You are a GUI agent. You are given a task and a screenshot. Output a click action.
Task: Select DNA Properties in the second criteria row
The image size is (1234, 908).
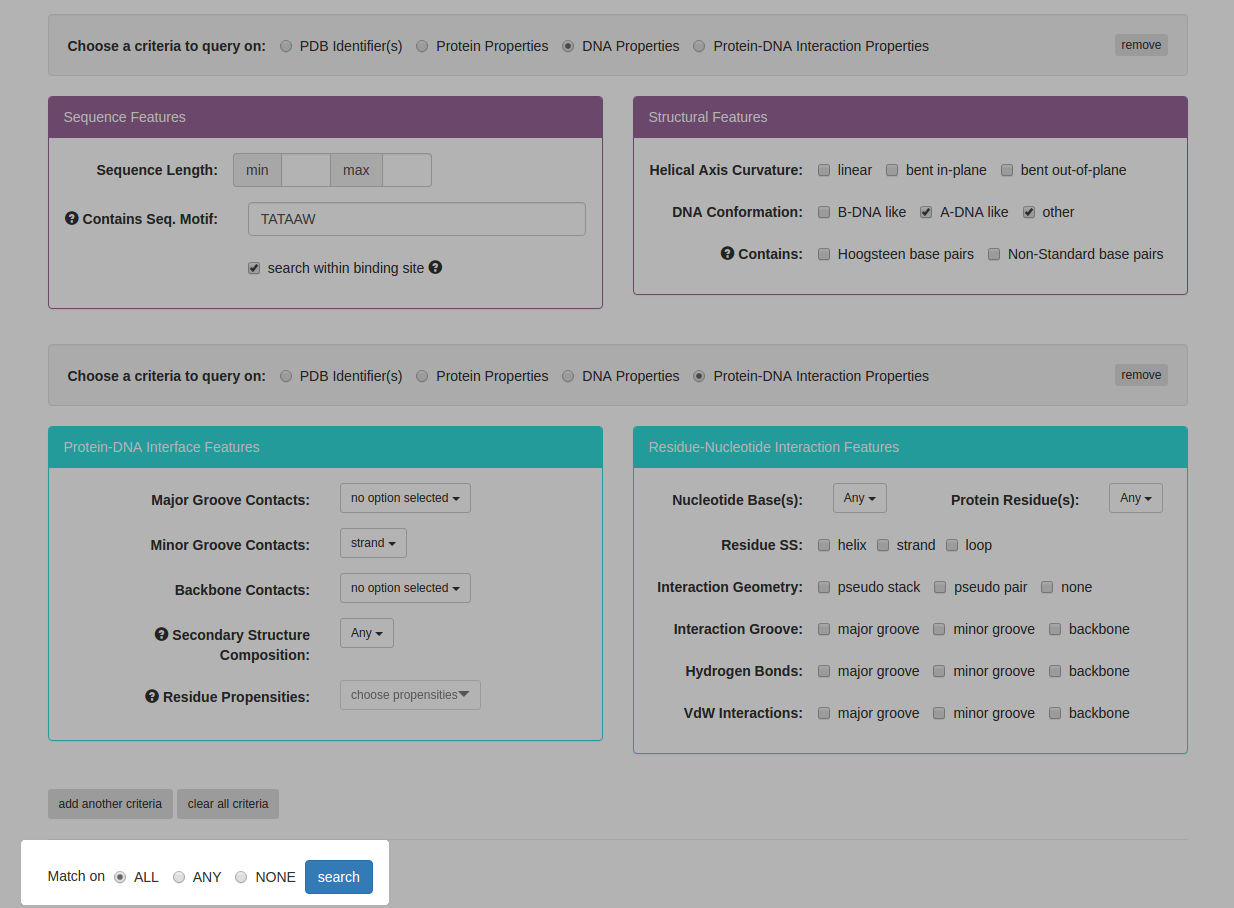coord(568,376)
